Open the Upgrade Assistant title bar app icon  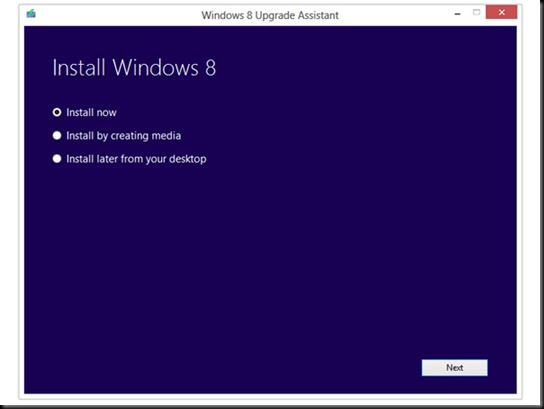click(x=31, y=14)
